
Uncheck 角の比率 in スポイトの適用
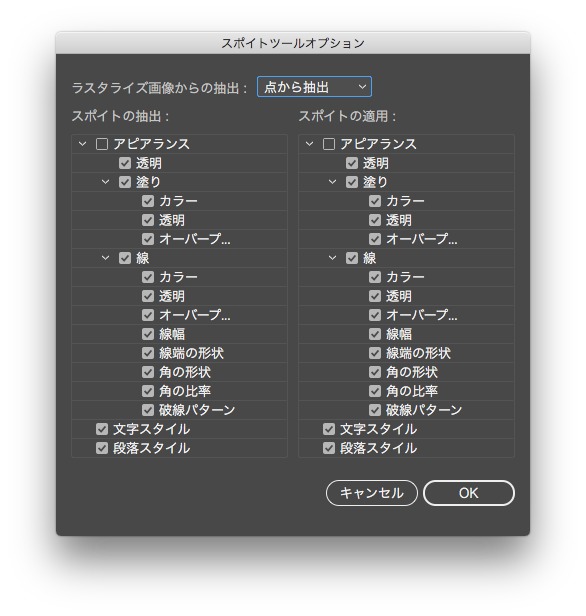pos(375,391)
